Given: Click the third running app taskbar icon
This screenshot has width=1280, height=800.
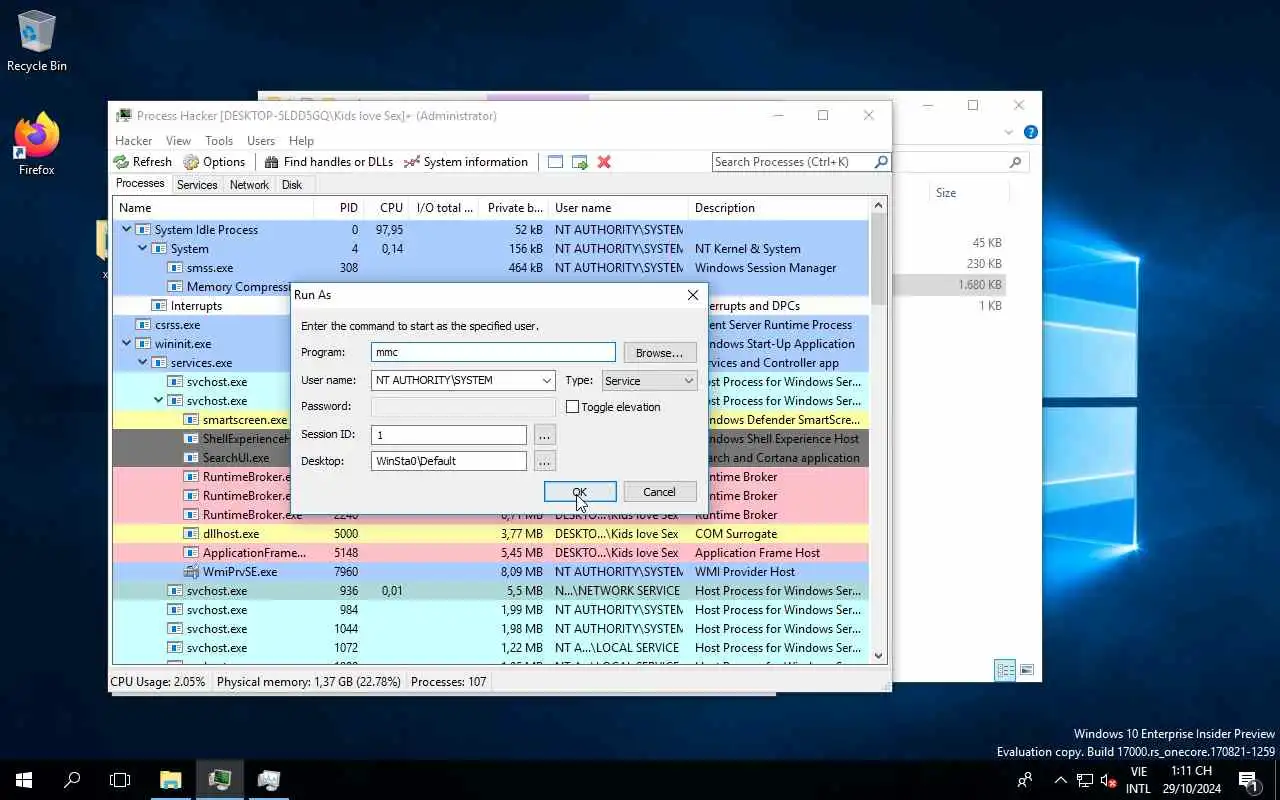Looking at the screenshot, I should click(x=269, y=780).
